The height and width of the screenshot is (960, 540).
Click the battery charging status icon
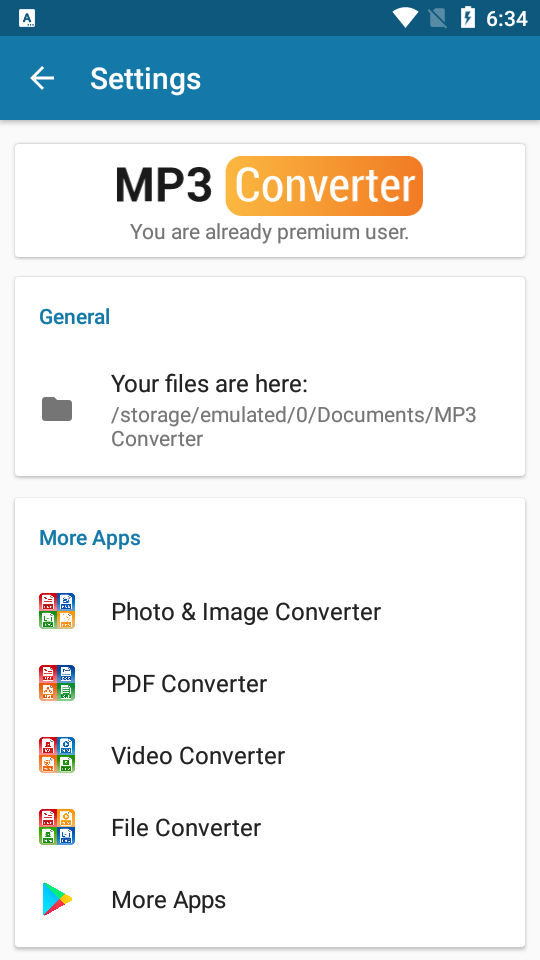(x=467, y=18)
